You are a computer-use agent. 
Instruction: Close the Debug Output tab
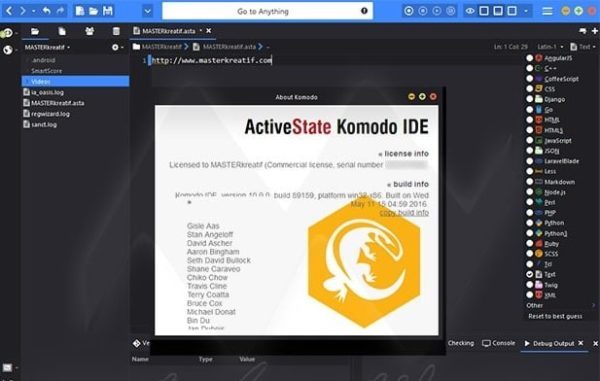click(x=581, y=343)
